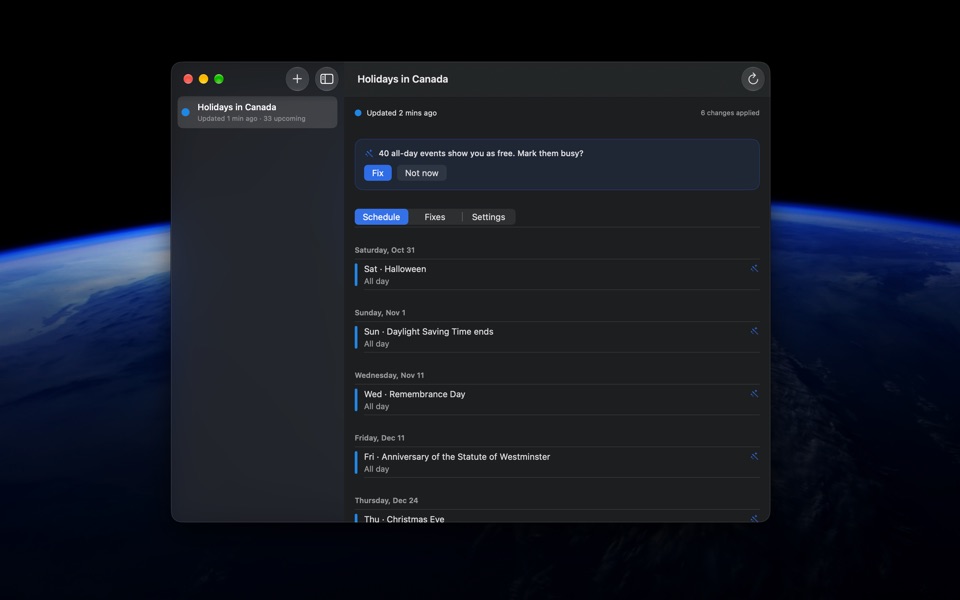960x600 pixels.
Task: Click the Sunday, Nov 1 date header
Action: point(380,312)
